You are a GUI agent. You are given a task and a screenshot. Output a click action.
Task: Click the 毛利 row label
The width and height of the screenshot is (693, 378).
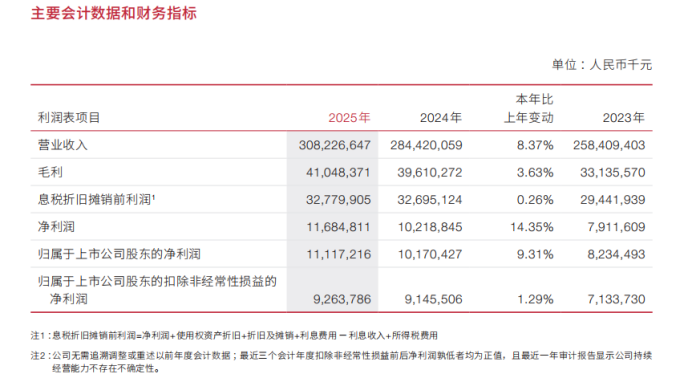click(x=50, y=172)
